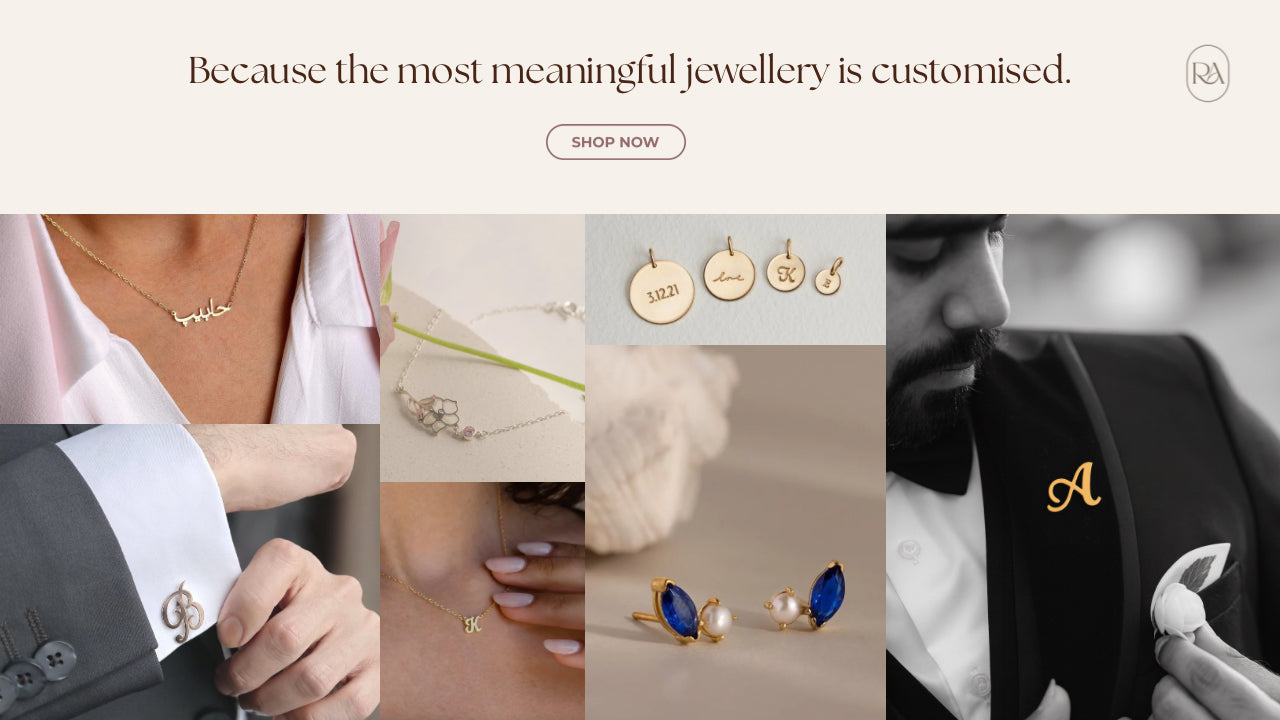Viewport: 1280px width, 720px height.
Task: Open the initial K necklace image
Action: [x=482, y=601]
